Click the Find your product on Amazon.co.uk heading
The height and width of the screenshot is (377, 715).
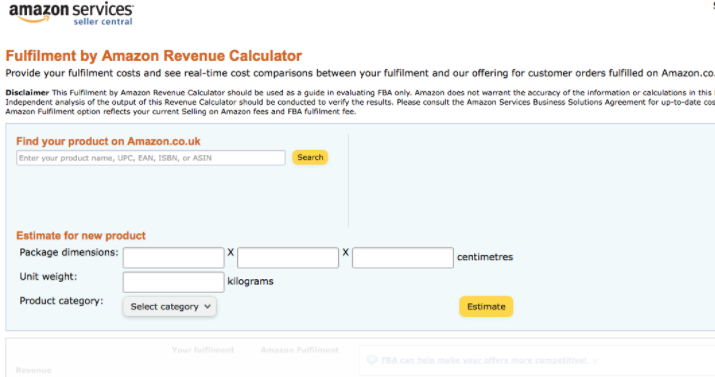tap(108, 141)
